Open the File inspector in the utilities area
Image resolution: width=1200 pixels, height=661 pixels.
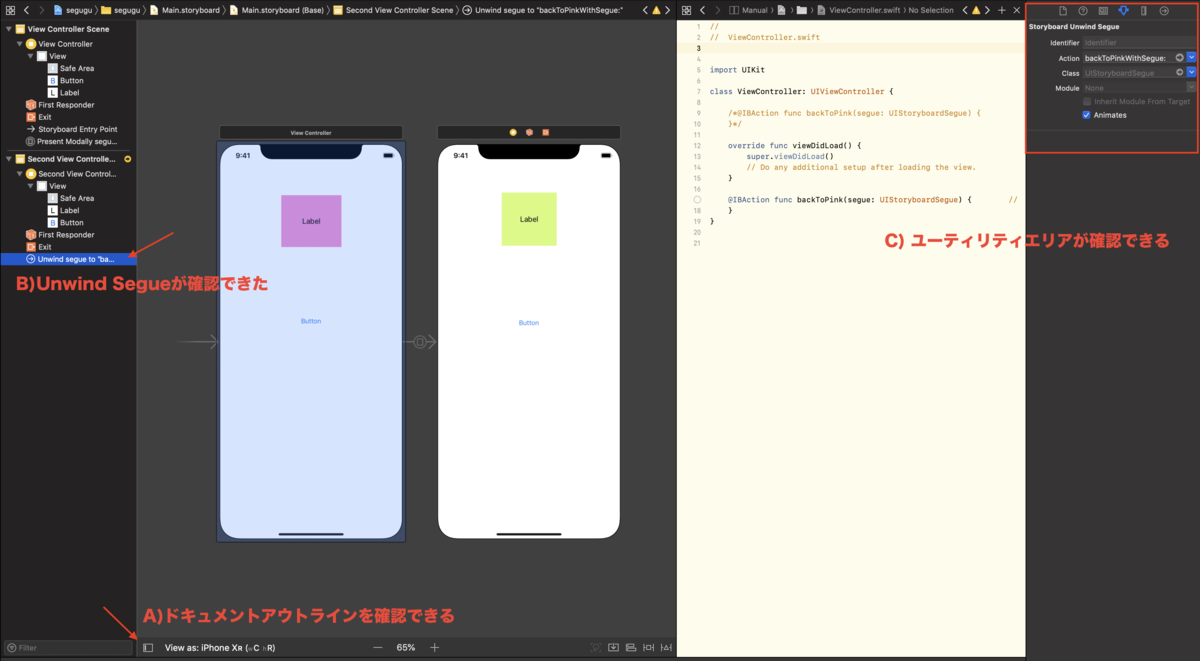1063,11
